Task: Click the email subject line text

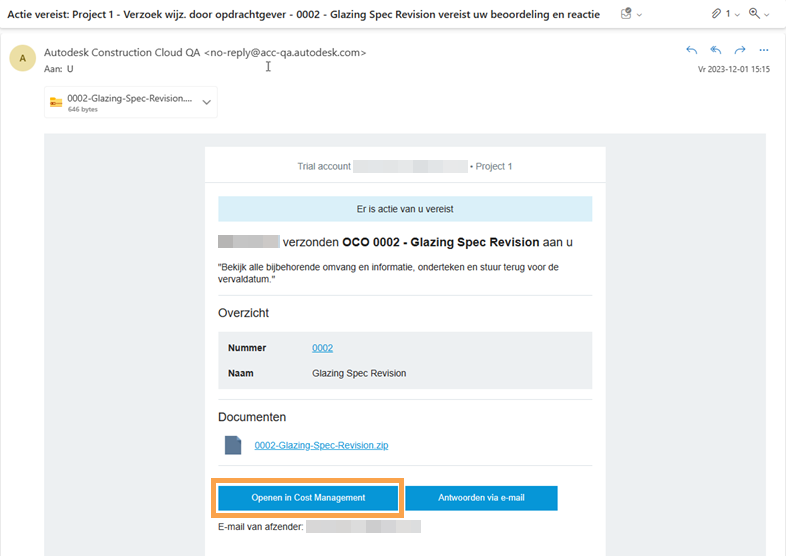Action: point(303,15)
